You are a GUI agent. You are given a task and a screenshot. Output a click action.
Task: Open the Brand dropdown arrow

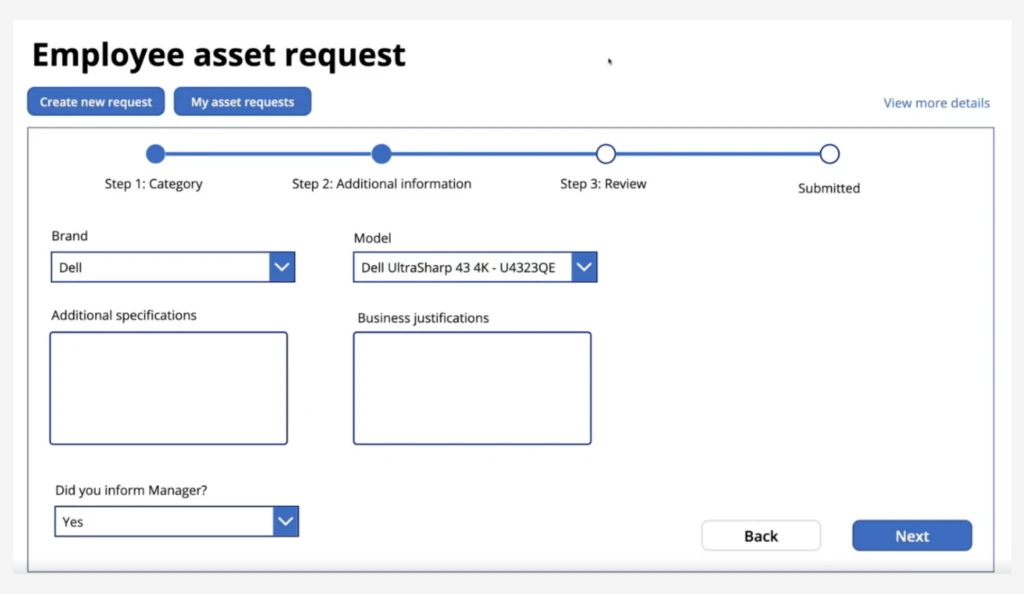[281, 267]
